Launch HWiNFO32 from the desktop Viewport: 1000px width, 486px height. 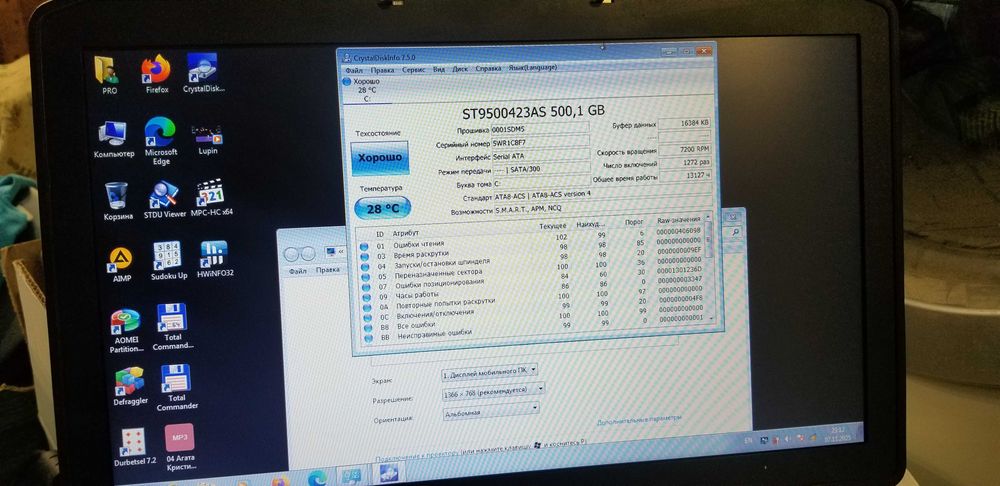point(214,259)
